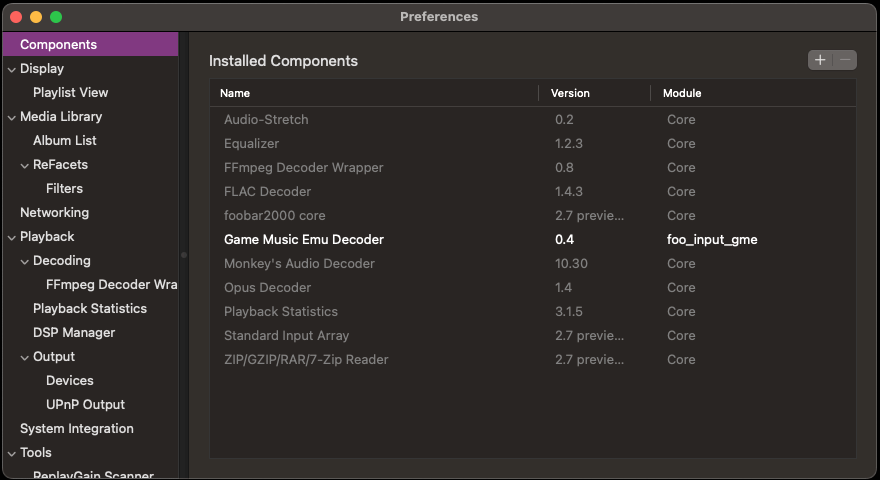Open Playlist View settings
Screen dimensions: 880x480
click(70, 93)
